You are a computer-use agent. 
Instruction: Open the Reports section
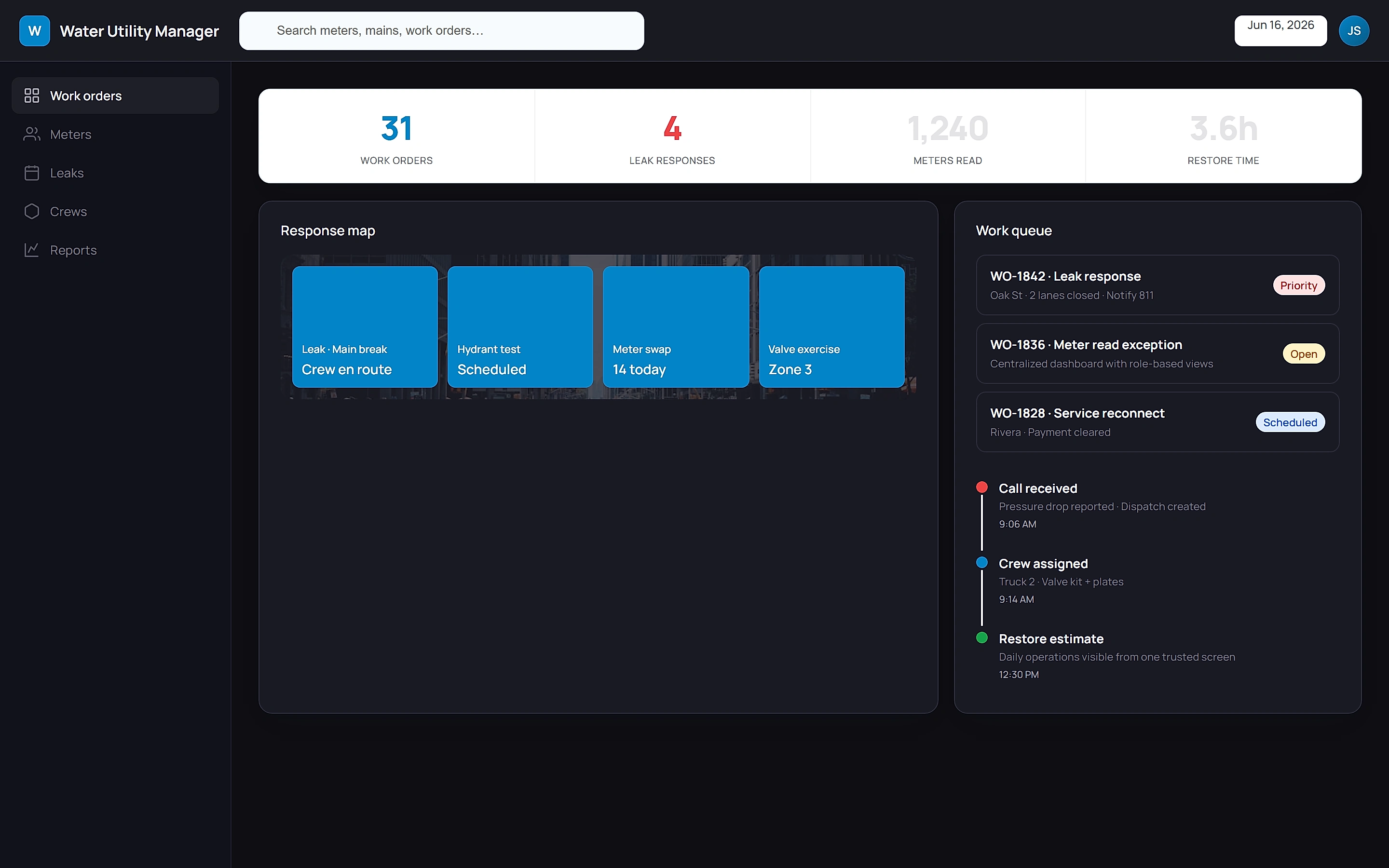(x=115, y=250)
